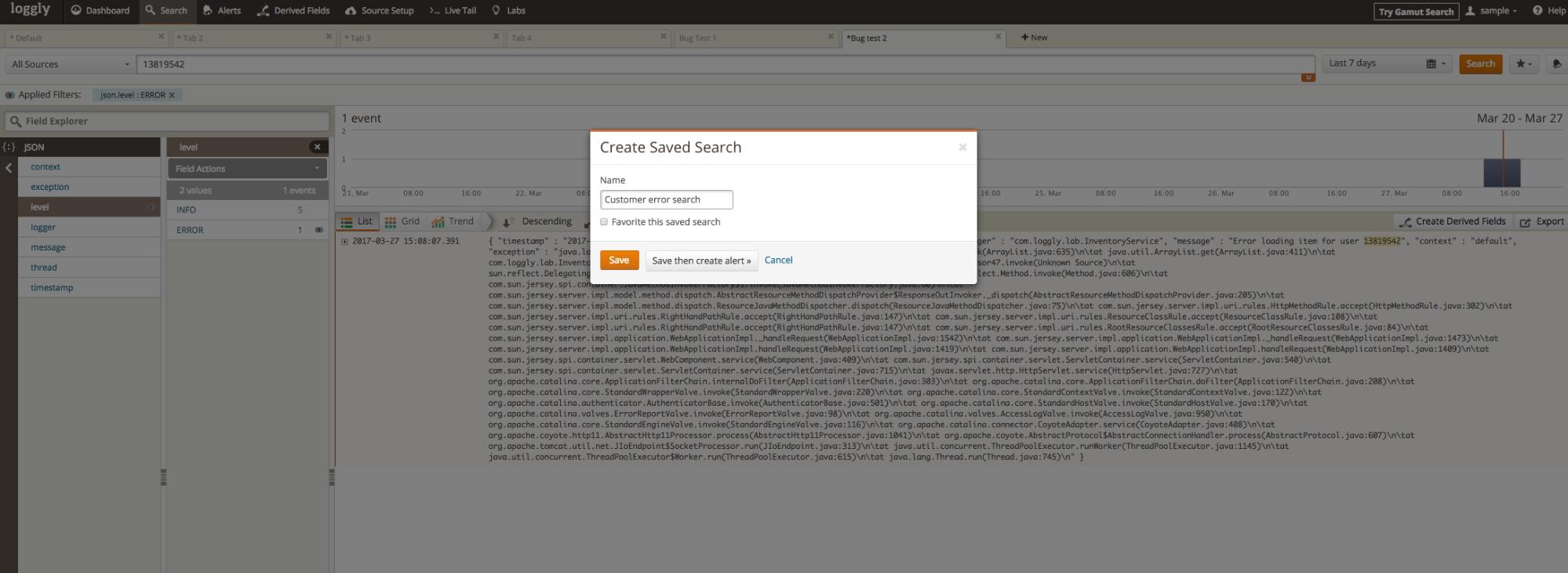Close the Create Saved Search dialog
This screenshot has width=1568, height=573.
(x=962, y=148)
